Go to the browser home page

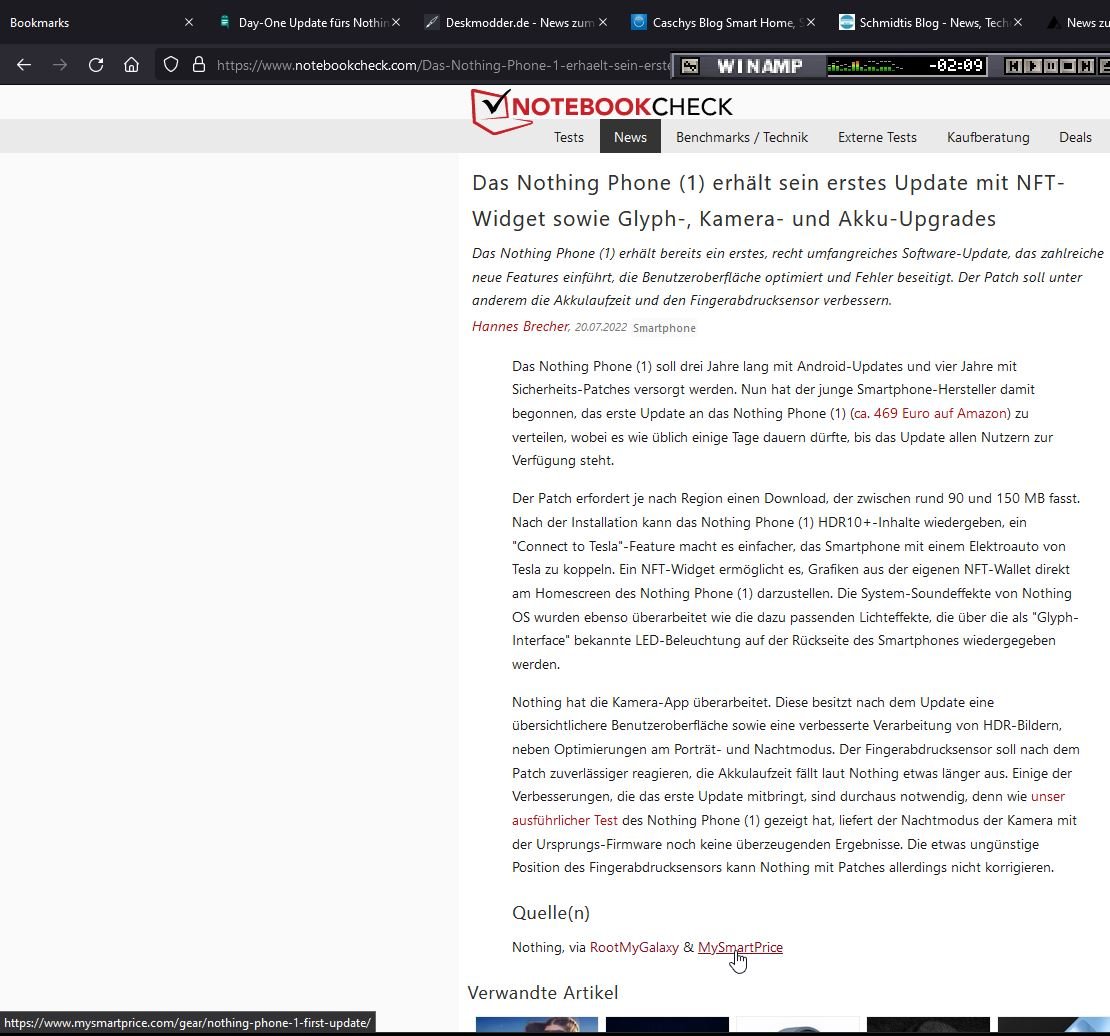(x=131, y=65)
